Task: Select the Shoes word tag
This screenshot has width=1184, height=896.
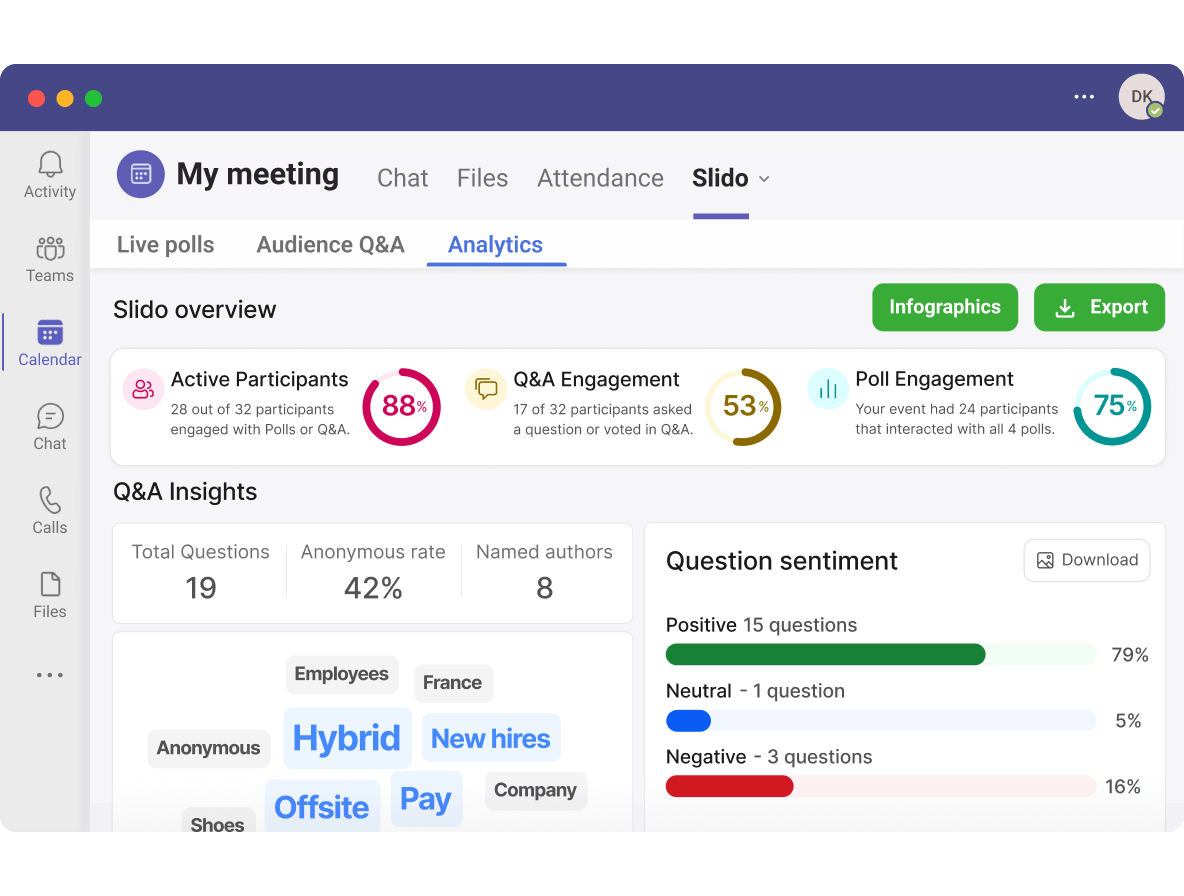Action: pyautogui.click(x=217, y=821)
